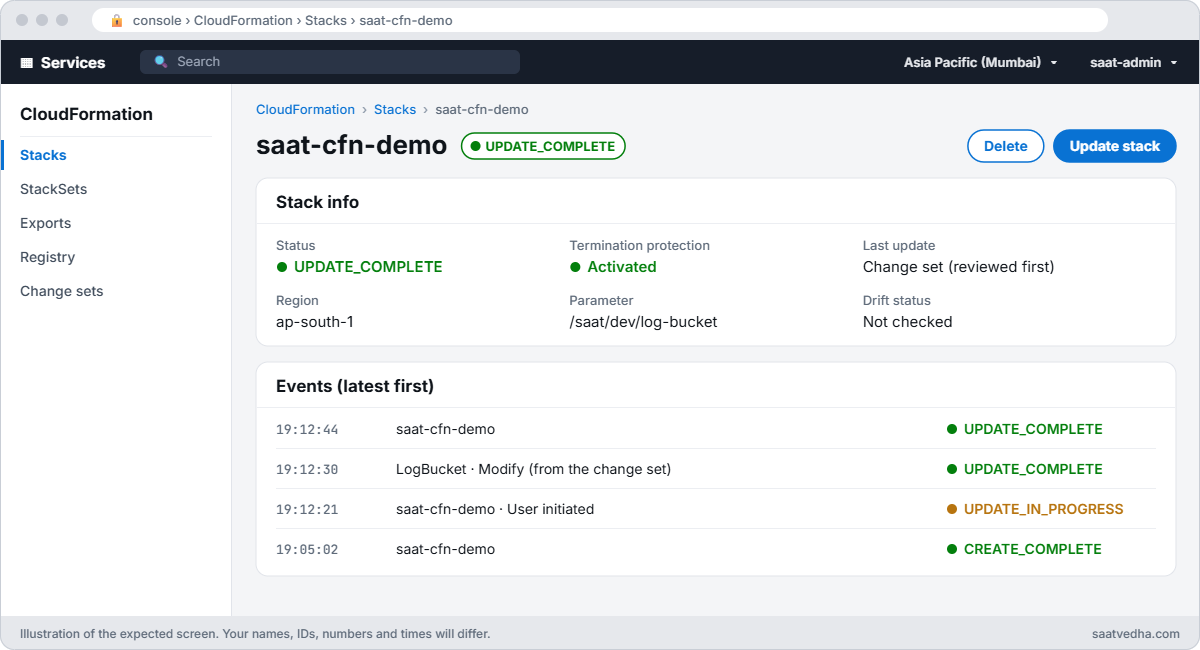Open Change sets in the sidebar
The image size is (1200, 650).
[61, 291]
